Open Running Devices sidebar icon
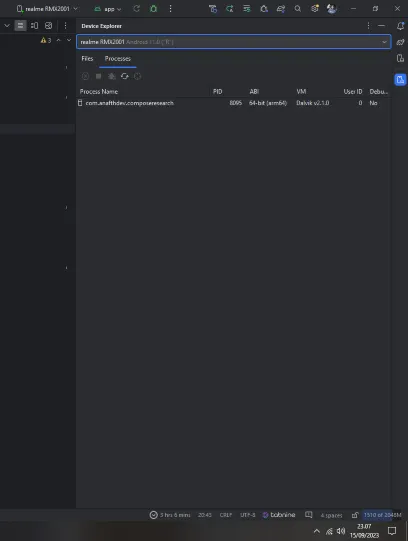Image resolution: width=408 pixels, height=541 pixels. point(400,58)
